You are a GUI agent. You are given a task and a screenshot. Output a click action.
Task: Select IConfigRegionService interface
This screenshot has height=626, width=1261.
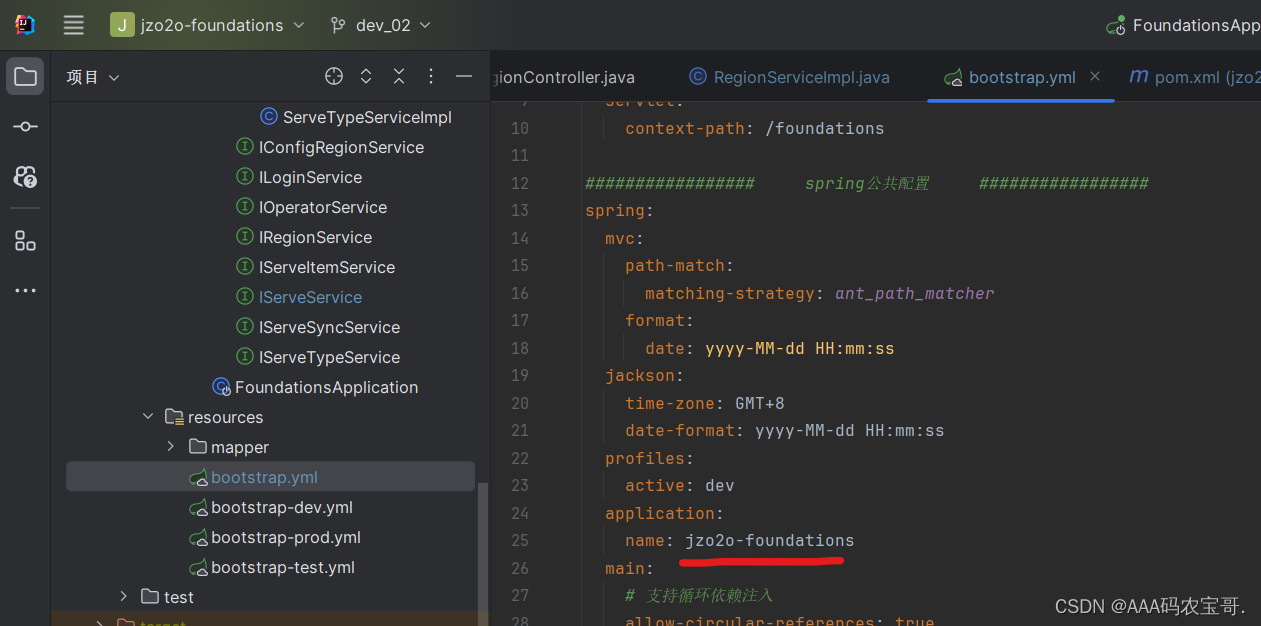click(341, 147)
